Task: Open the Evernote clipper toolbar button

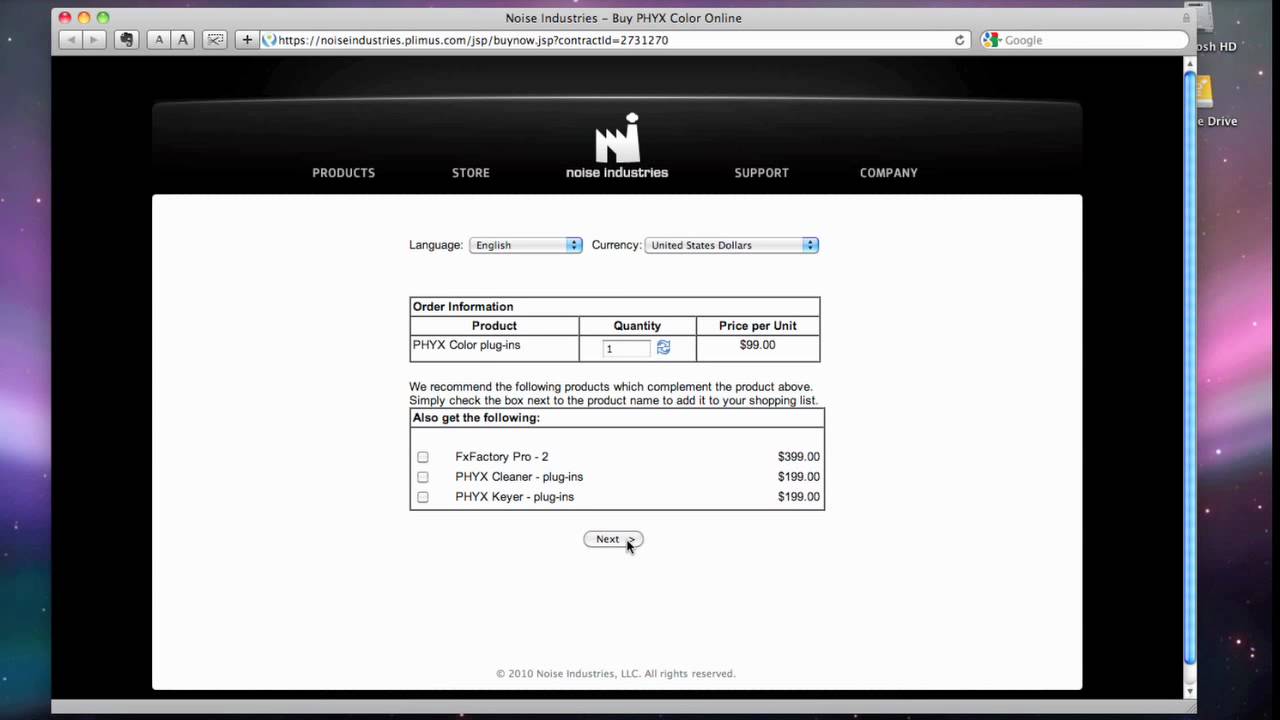Action: (126, 40)
